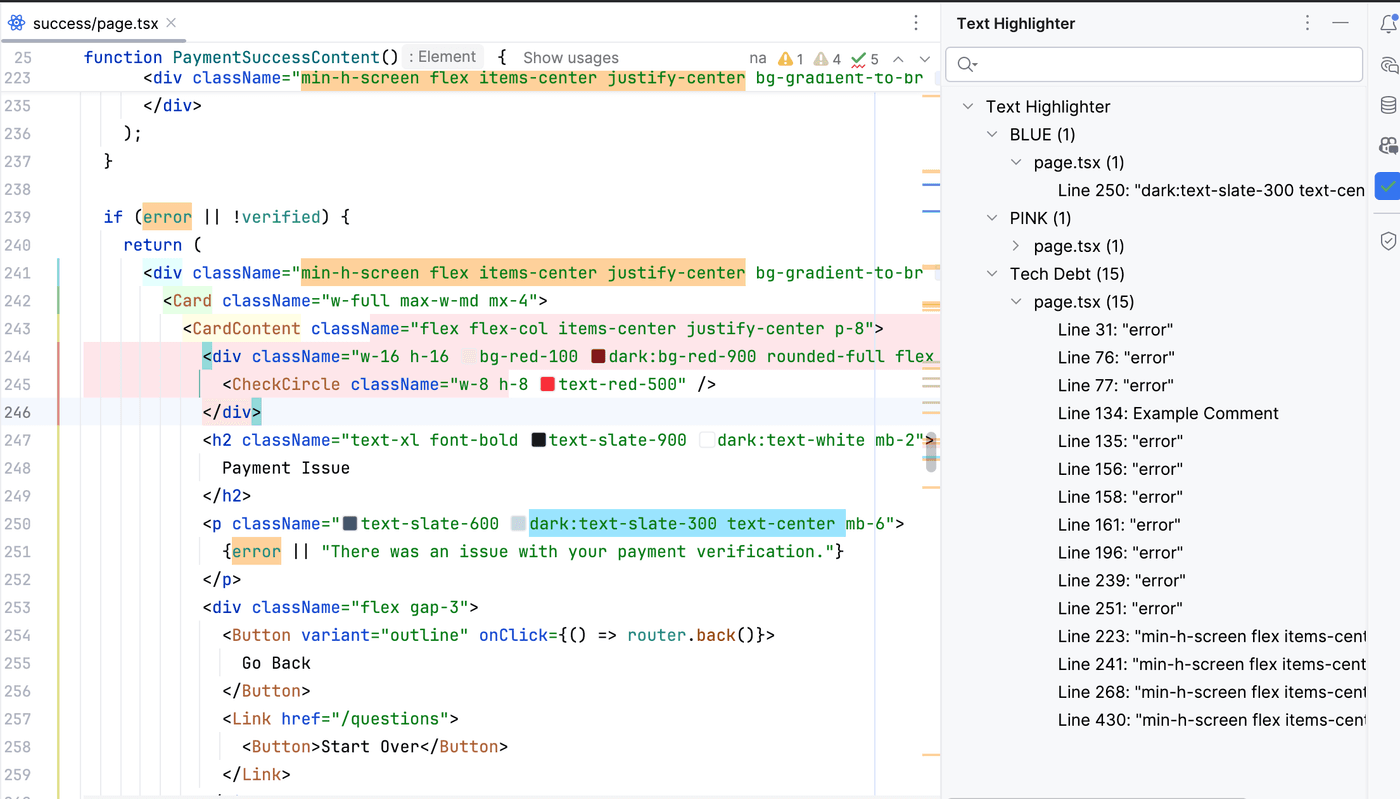Image resolution: width=1400 pixels, height=799 pixels.
Task: Select the Line 239 "error" entry
Action: [x=1121, y=581]
